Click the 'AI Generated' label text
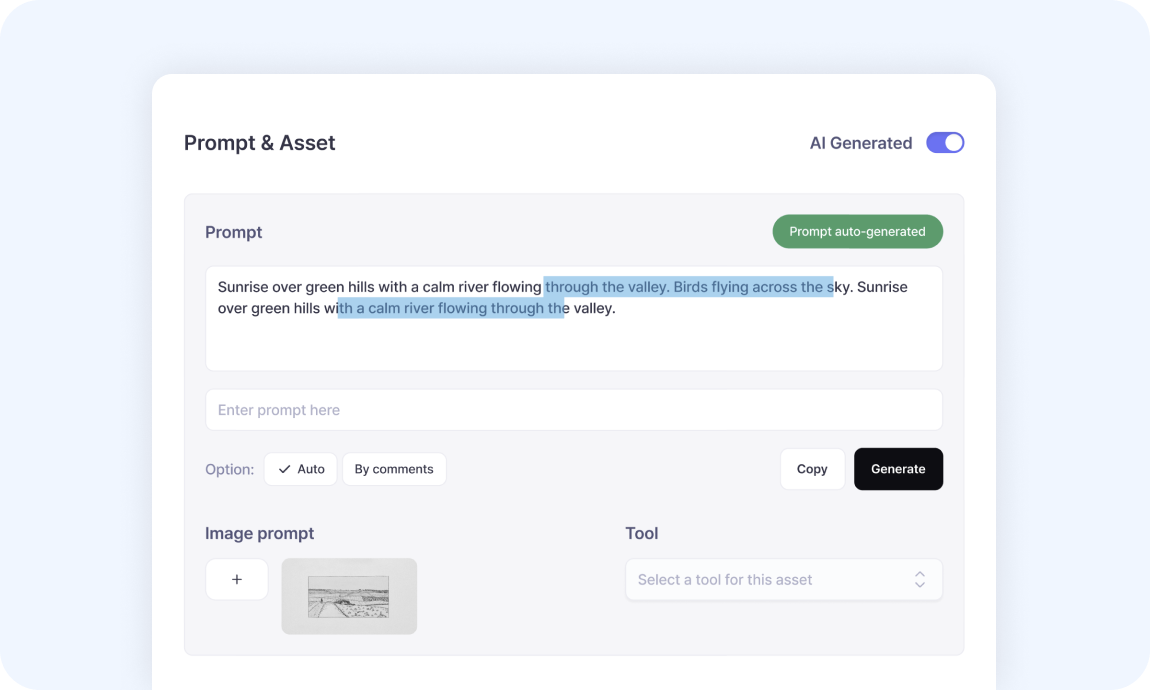 (860, 143)
